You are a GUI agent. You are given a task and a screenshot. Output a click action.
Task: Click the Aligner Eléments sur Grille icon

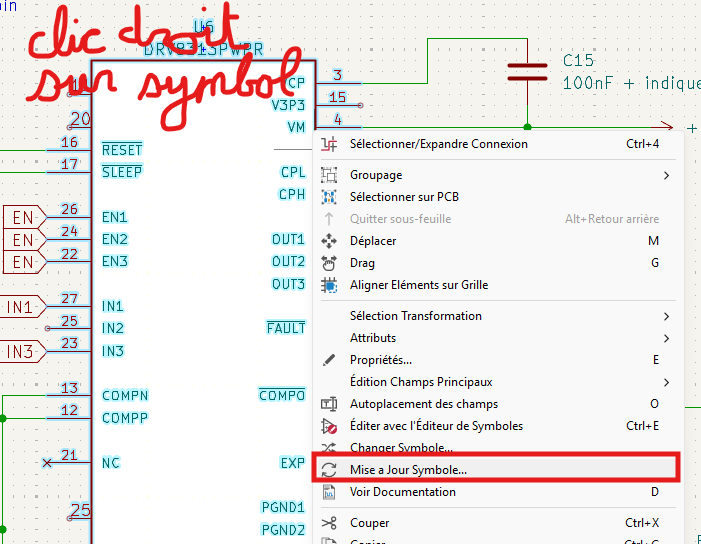tap(329, 285)
